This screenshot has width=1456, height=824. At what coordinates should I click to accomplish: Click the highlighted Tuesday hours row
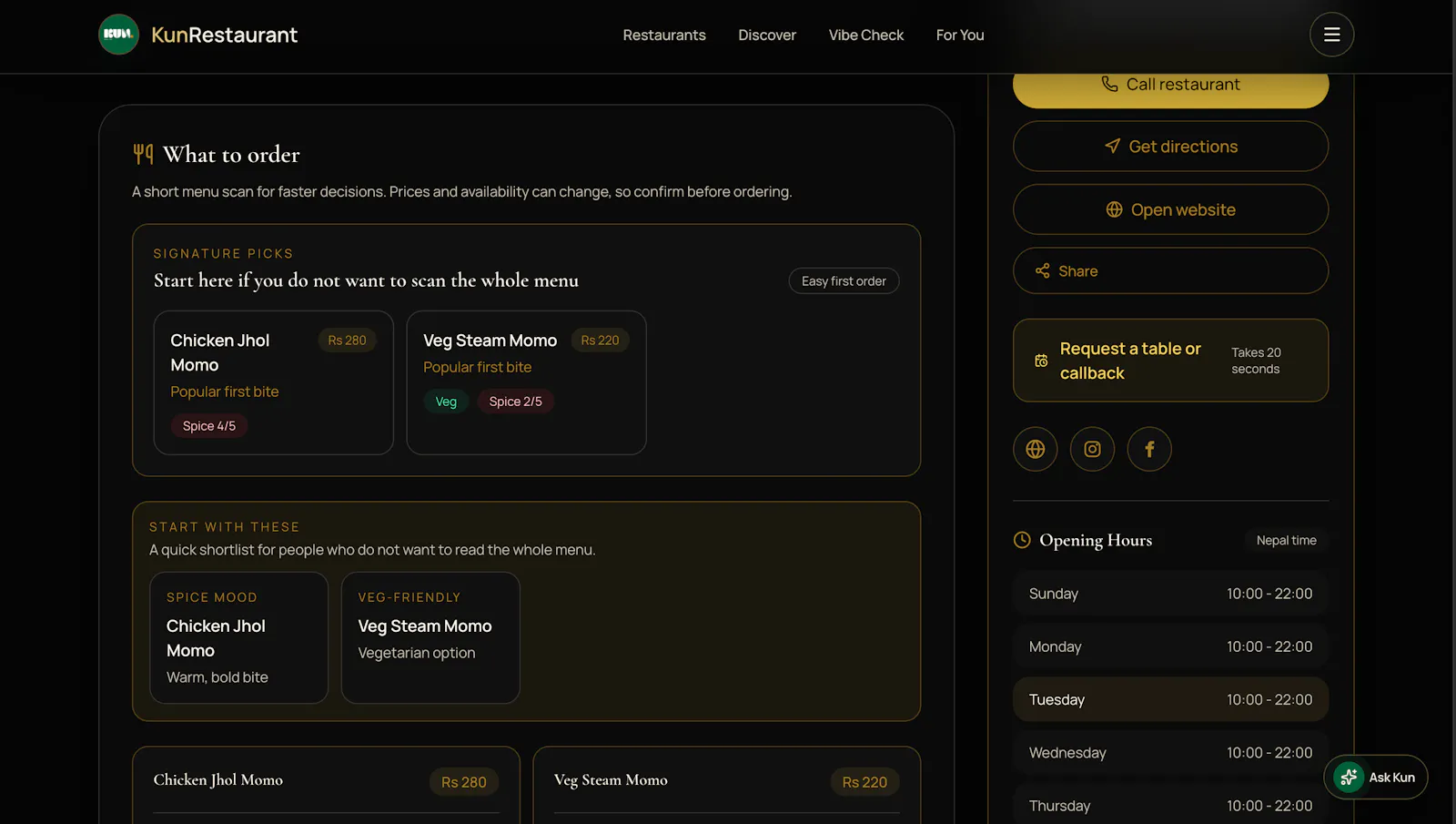1170,699
